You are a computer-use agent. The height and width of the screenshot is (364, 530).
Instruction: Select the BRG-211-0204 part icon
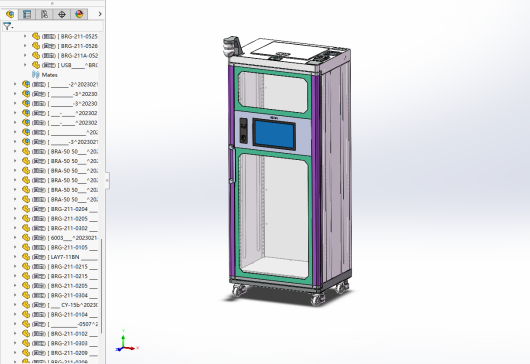[26, 209]
